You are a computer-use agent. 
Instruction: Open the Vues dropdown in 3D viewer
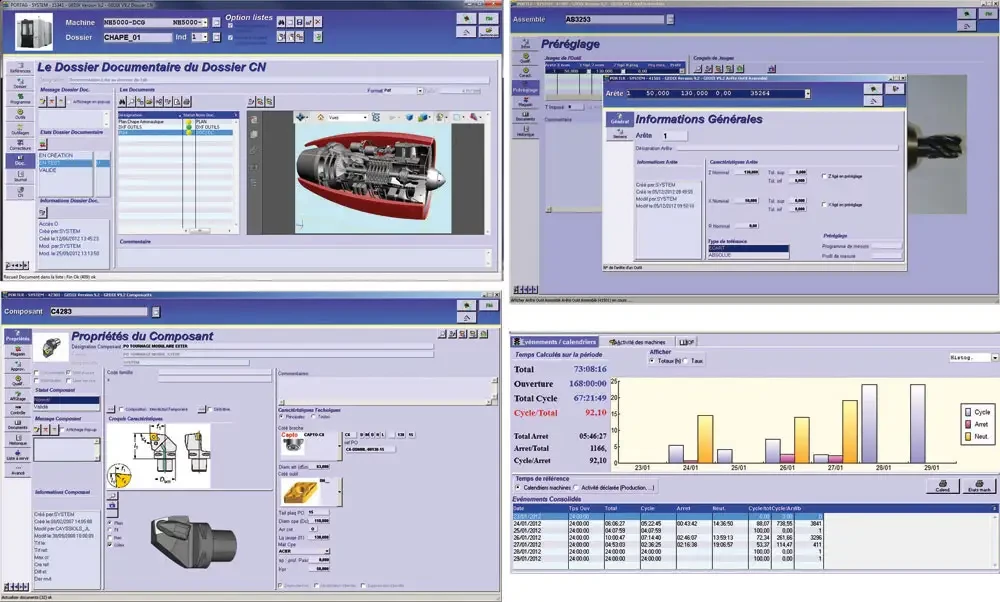365,117
